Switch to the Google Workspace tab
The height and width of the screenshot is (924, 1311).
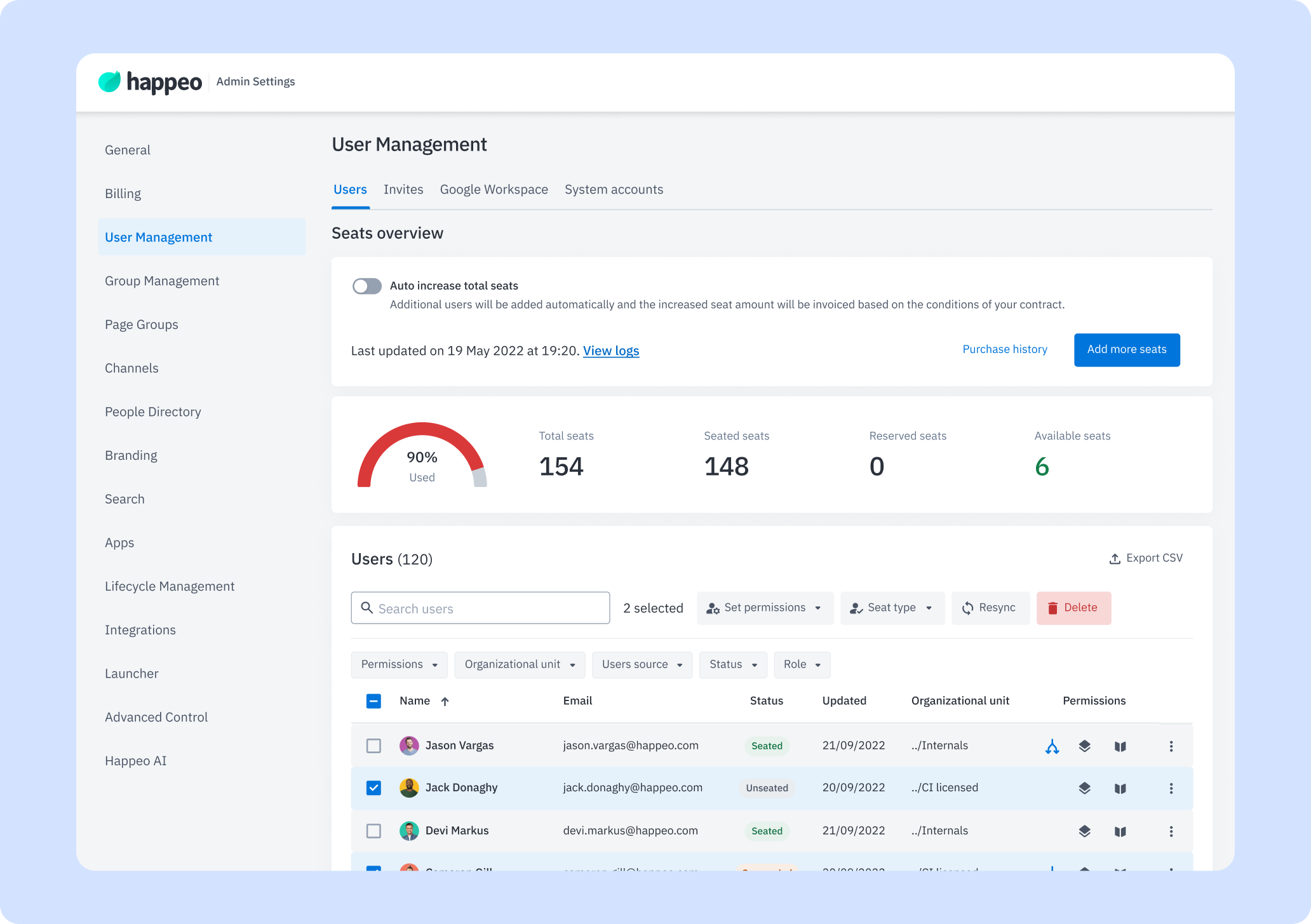pyautogui.click(x=494, y=189)
